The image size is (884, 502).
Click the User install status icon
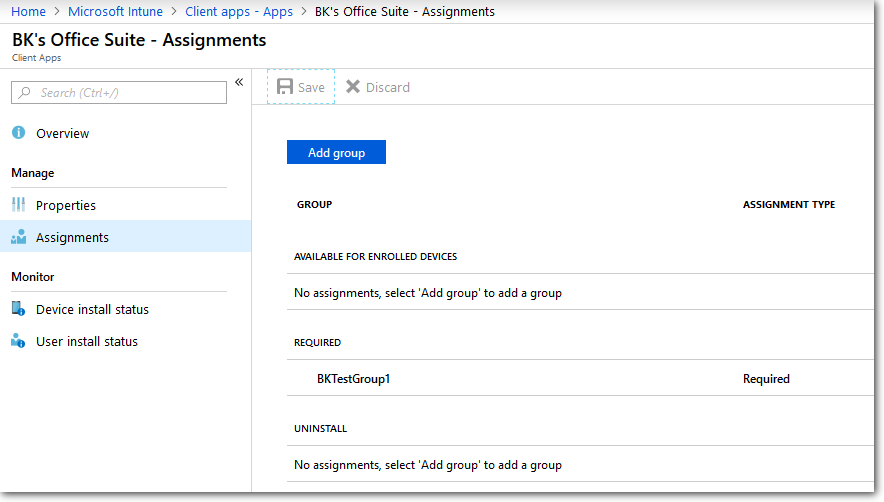tap(18, 341)
